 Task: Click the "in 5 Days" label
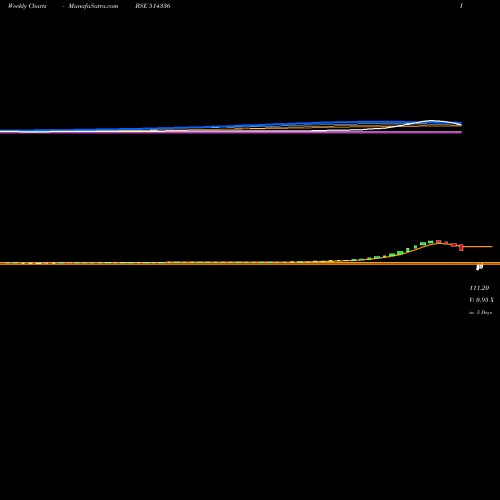pos(480,312)
